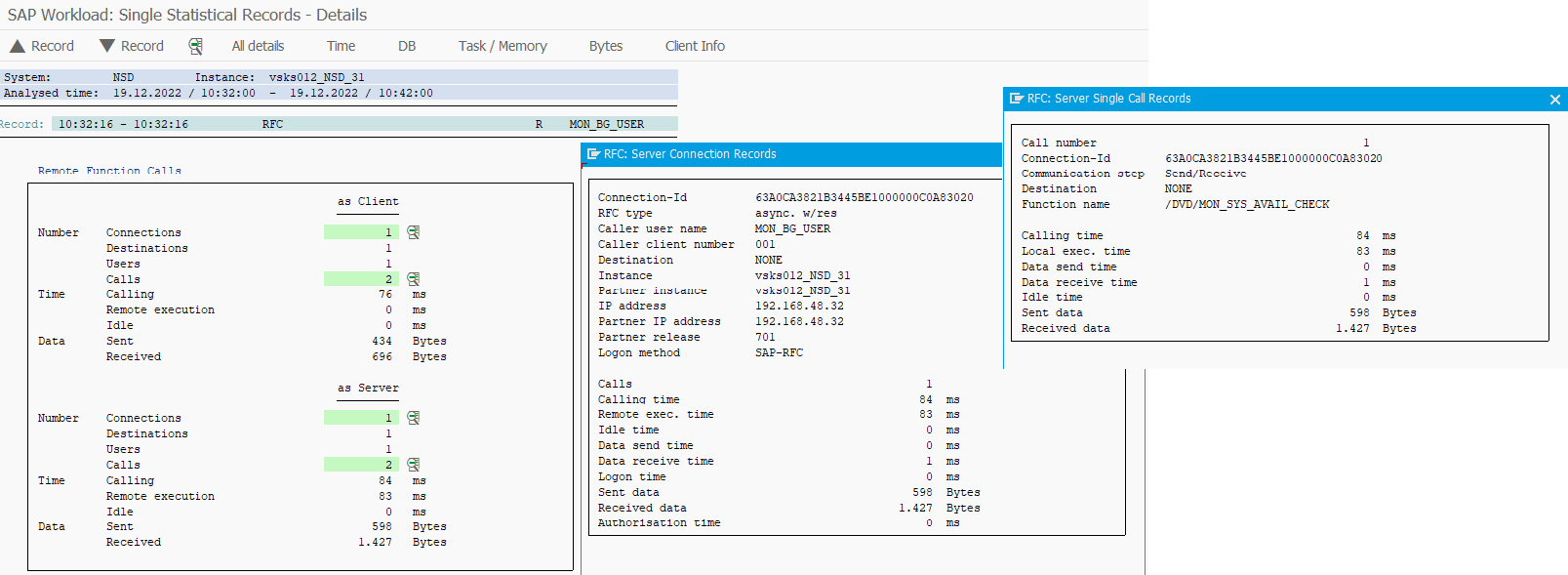This screenshot has height=575, width=1568.
Task: Click the 'as Server' section heading
Action: point(368,388)
